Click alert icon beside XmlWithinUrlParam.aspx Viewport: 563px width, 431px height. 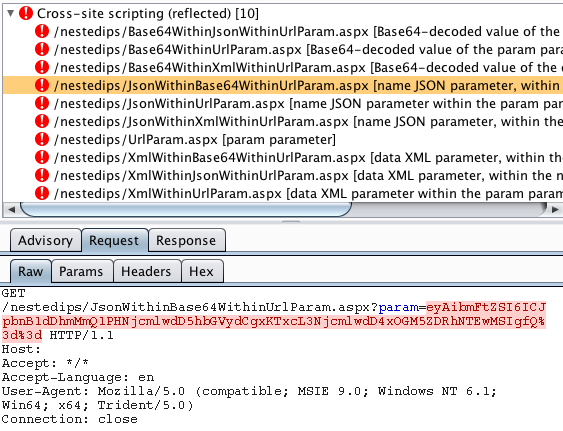click(x=42, y=193)
